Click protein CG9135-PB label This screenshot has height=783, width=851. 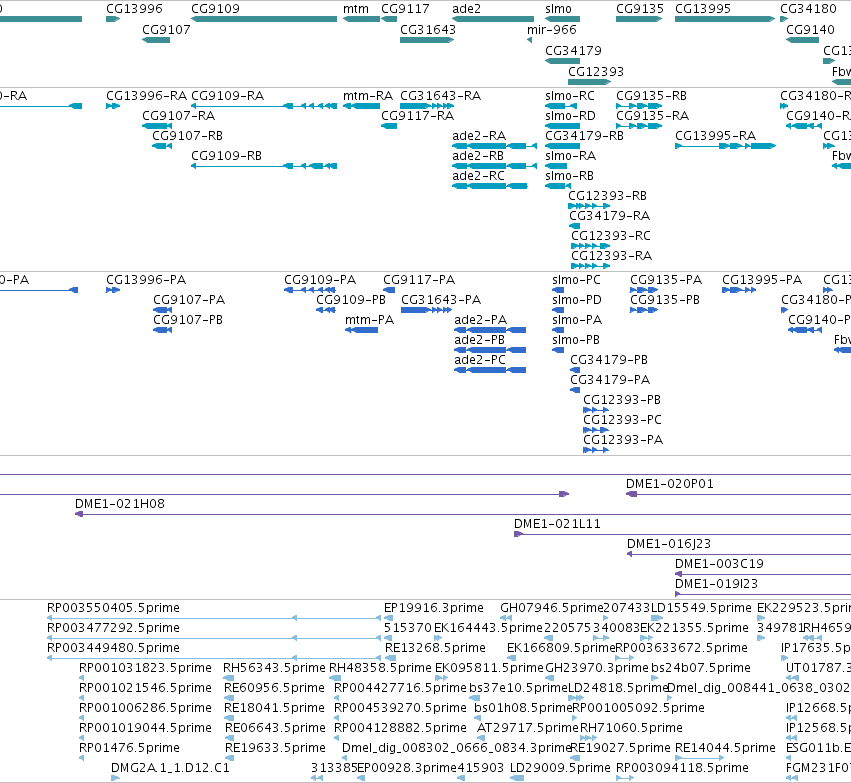point(665,300)
